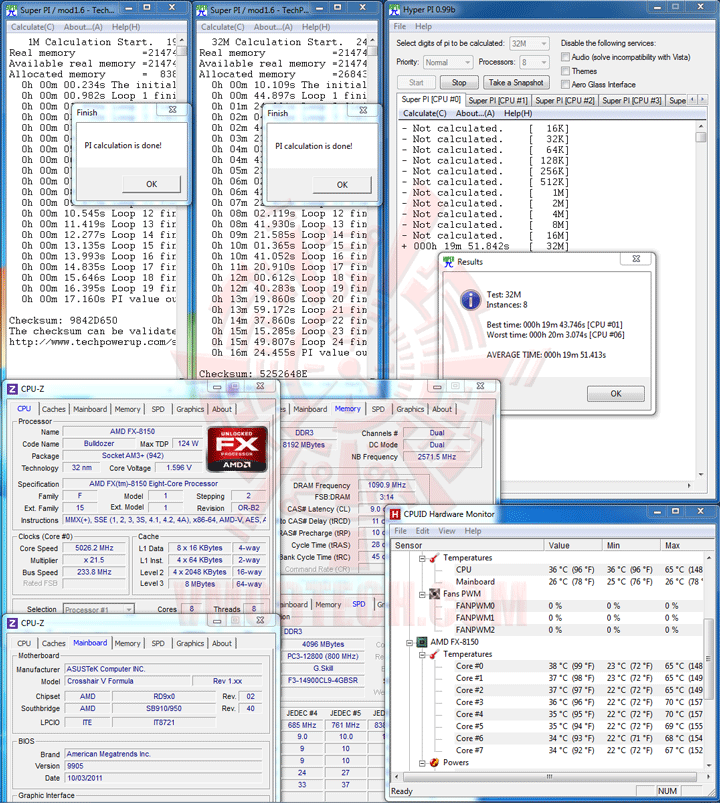Click the info icon in Results dialog

[471, 300]
